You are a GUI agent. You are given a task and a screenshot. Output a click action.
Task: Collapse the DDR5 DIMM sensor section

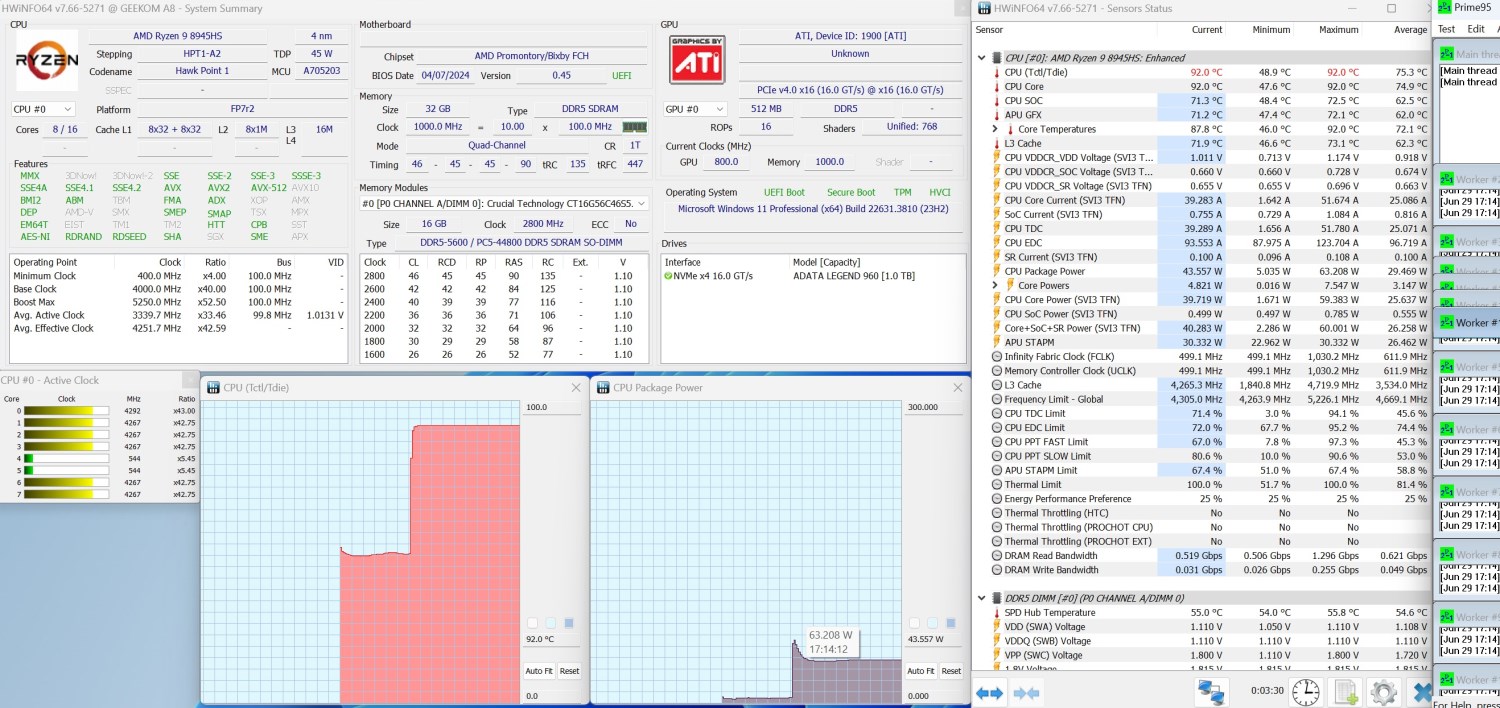[x=981, y=598]
